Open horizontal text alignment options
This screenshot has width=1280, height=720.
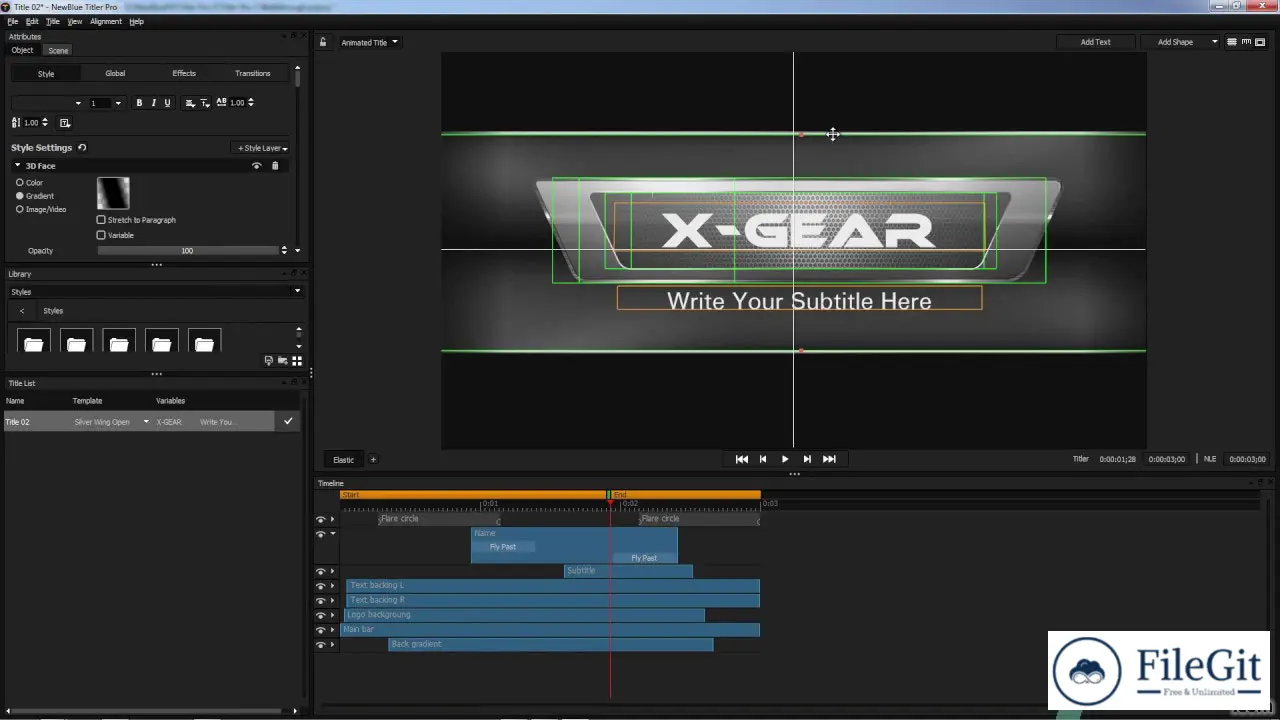point(190,103)
